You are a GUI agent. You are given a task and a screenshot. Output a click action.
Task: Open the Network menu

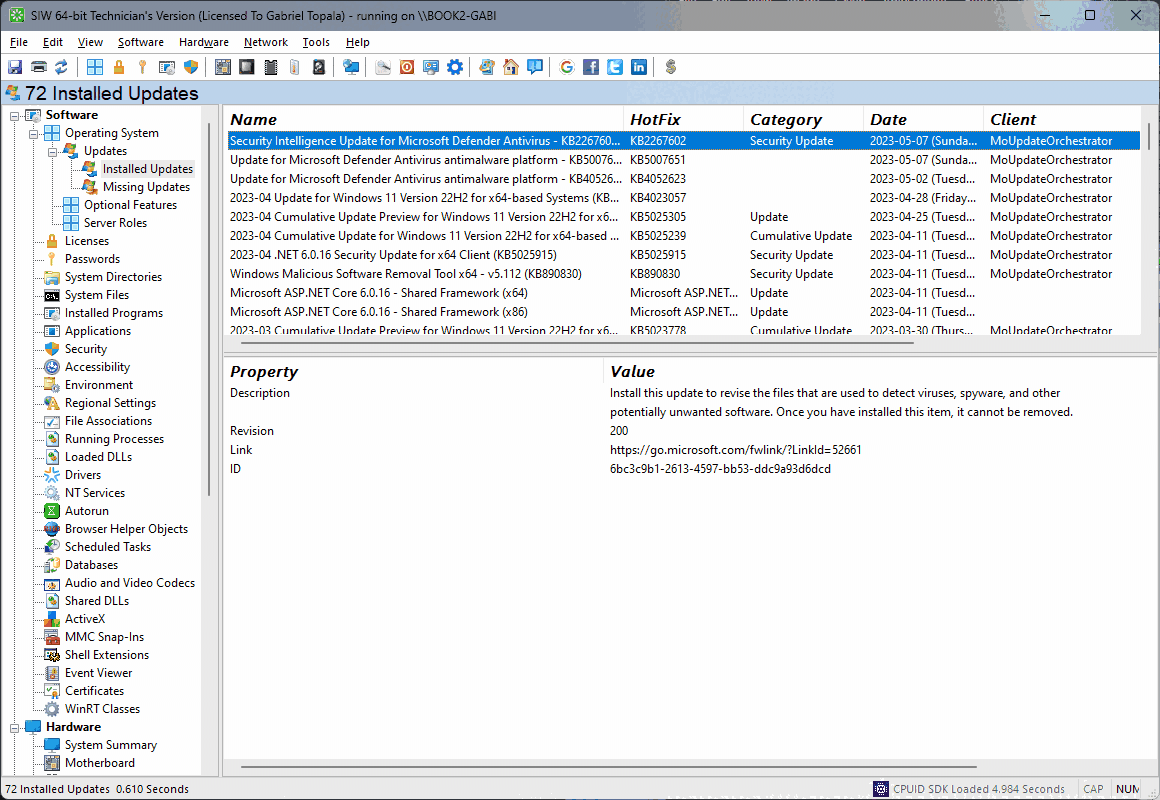(x=265, y=42)
